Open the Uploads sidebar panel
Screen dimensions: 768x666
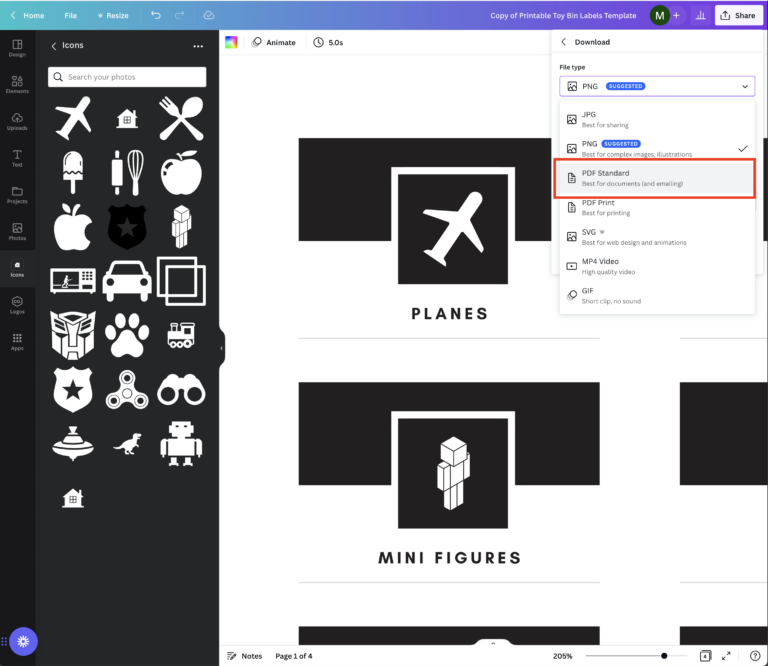tap(17, 121)
